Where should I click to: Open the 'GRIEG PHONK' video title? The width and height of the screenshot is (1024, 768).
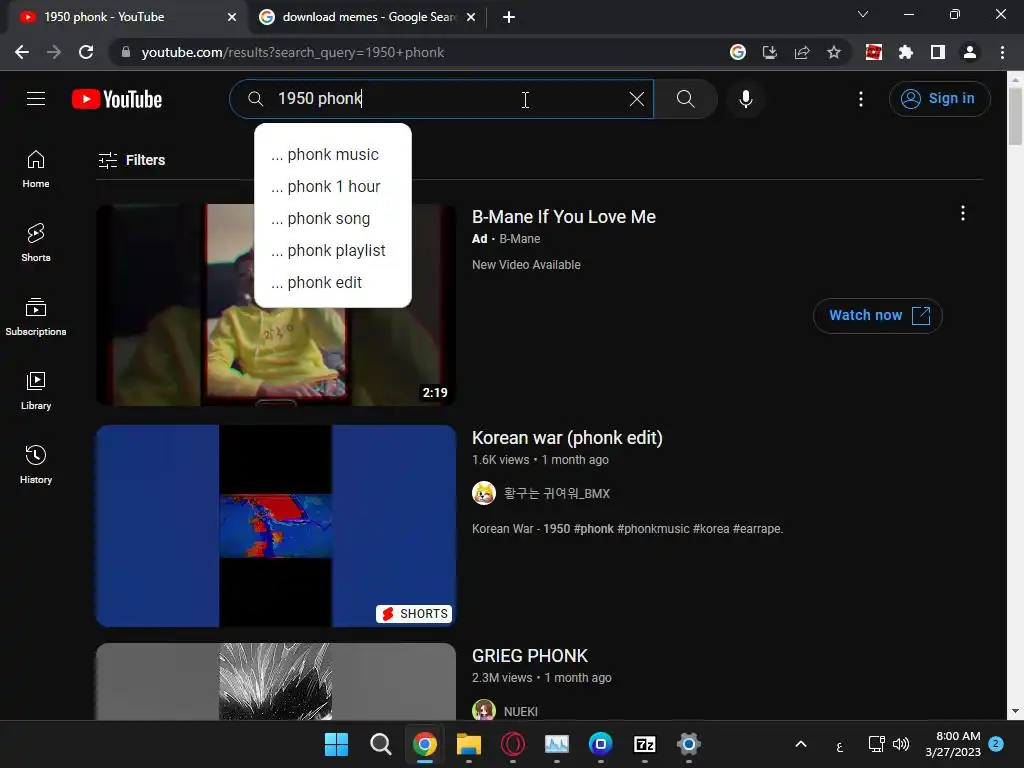[530, 656]
